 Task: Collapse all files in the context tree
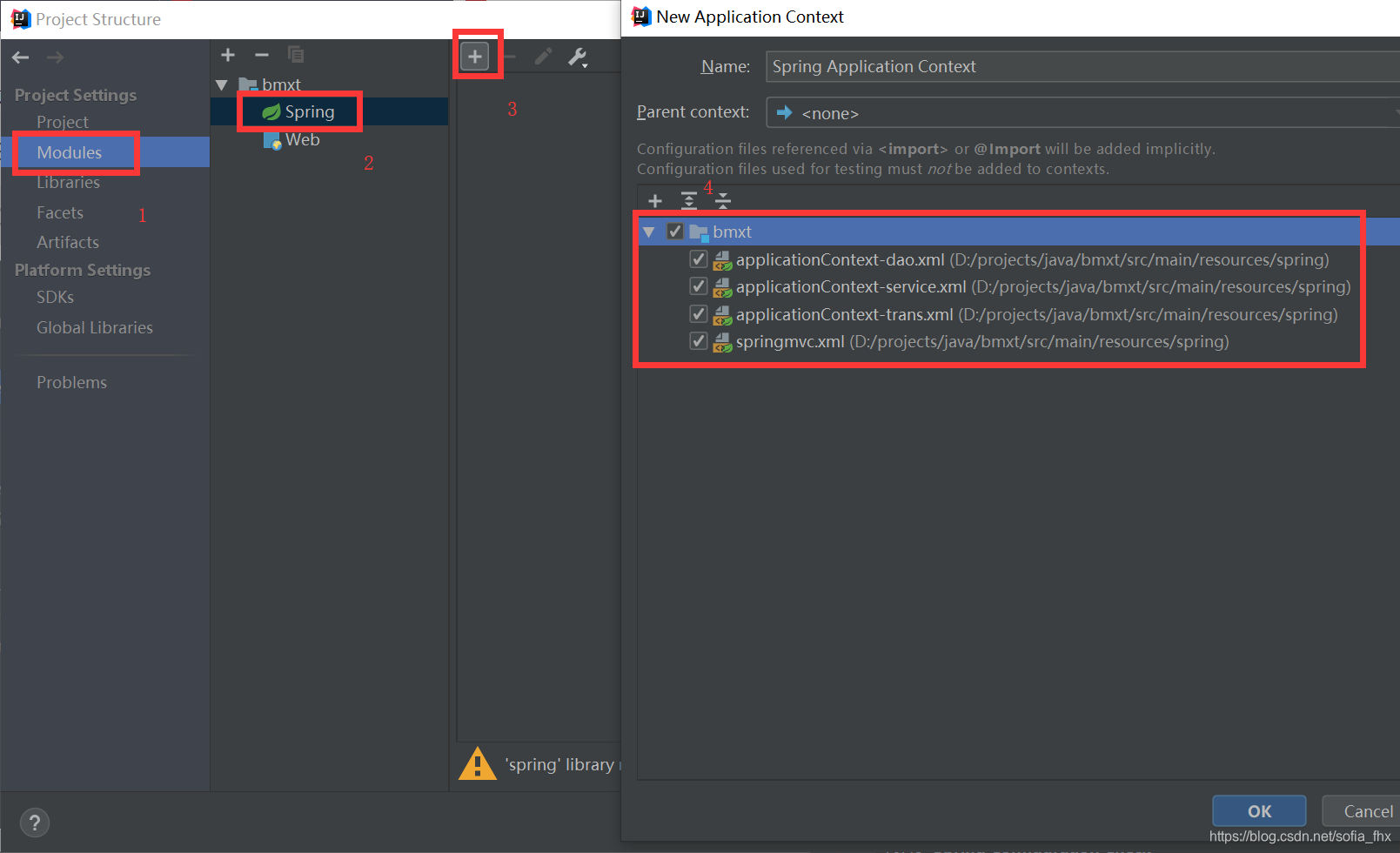tap(723, 201)
